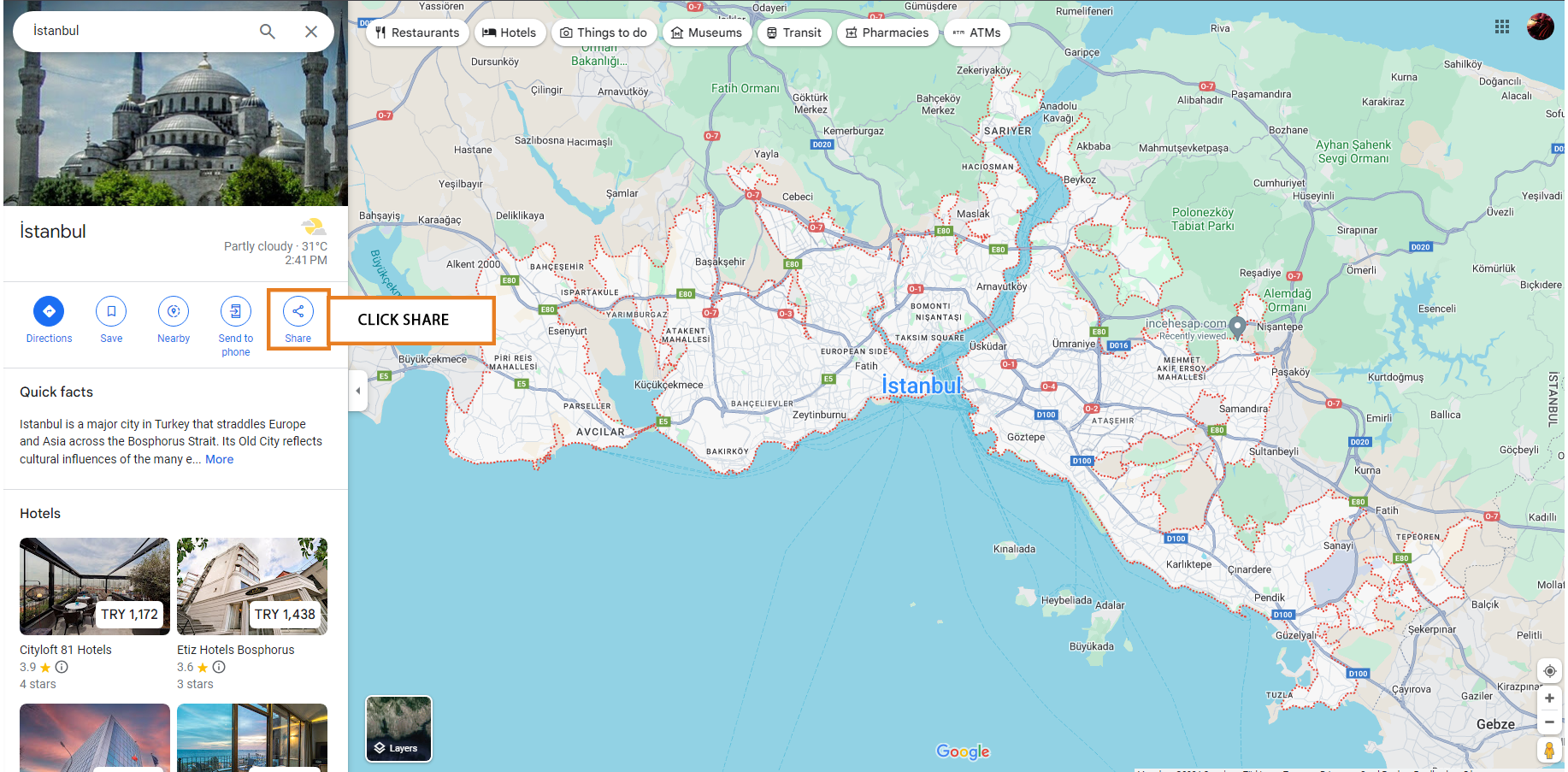Filter map by Restaurants
1568x772 pixels.
tap(417, 32)
